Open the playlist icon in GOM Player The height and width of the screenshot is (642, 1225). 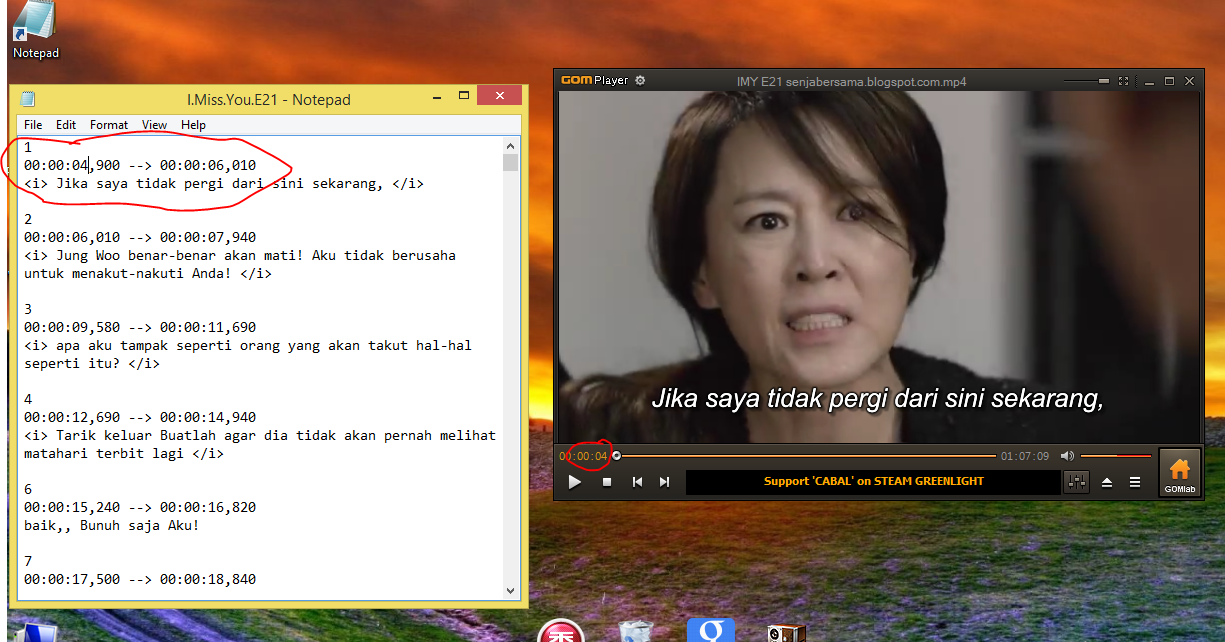click(1135, 482)
